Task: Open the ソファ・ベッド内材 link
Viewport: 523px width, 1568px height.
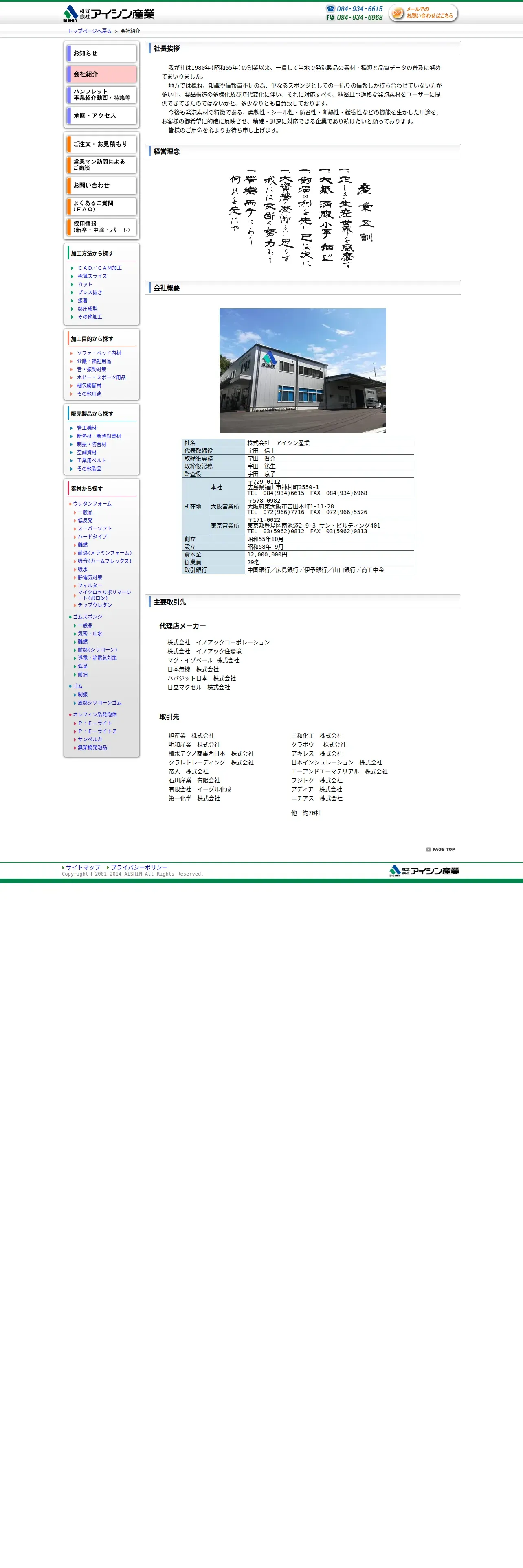Action: tap(99, 353)
